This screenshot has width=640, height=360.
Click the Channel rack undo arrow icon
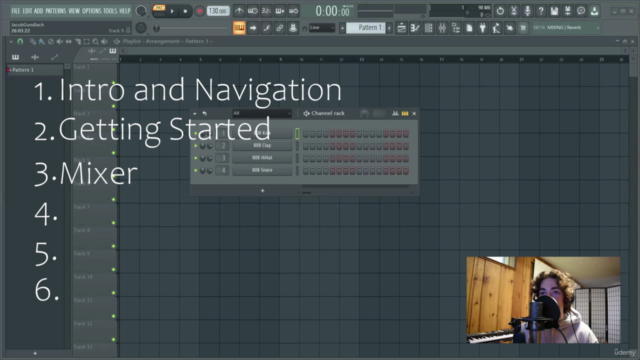pyautogui.click(x=204, y=113)
